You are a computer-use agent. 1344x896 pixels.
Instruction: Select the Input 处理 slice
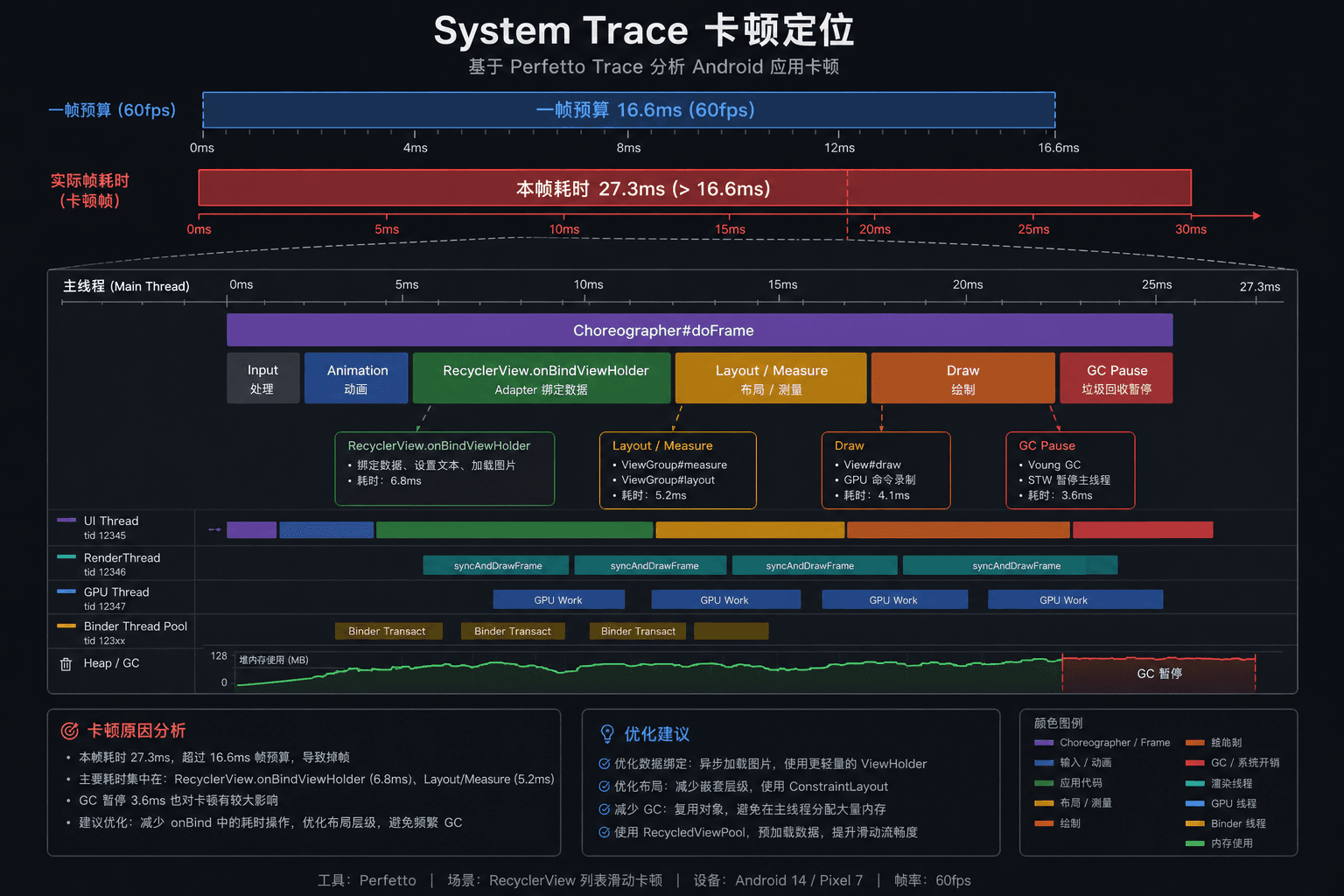[x=262, y=378]
